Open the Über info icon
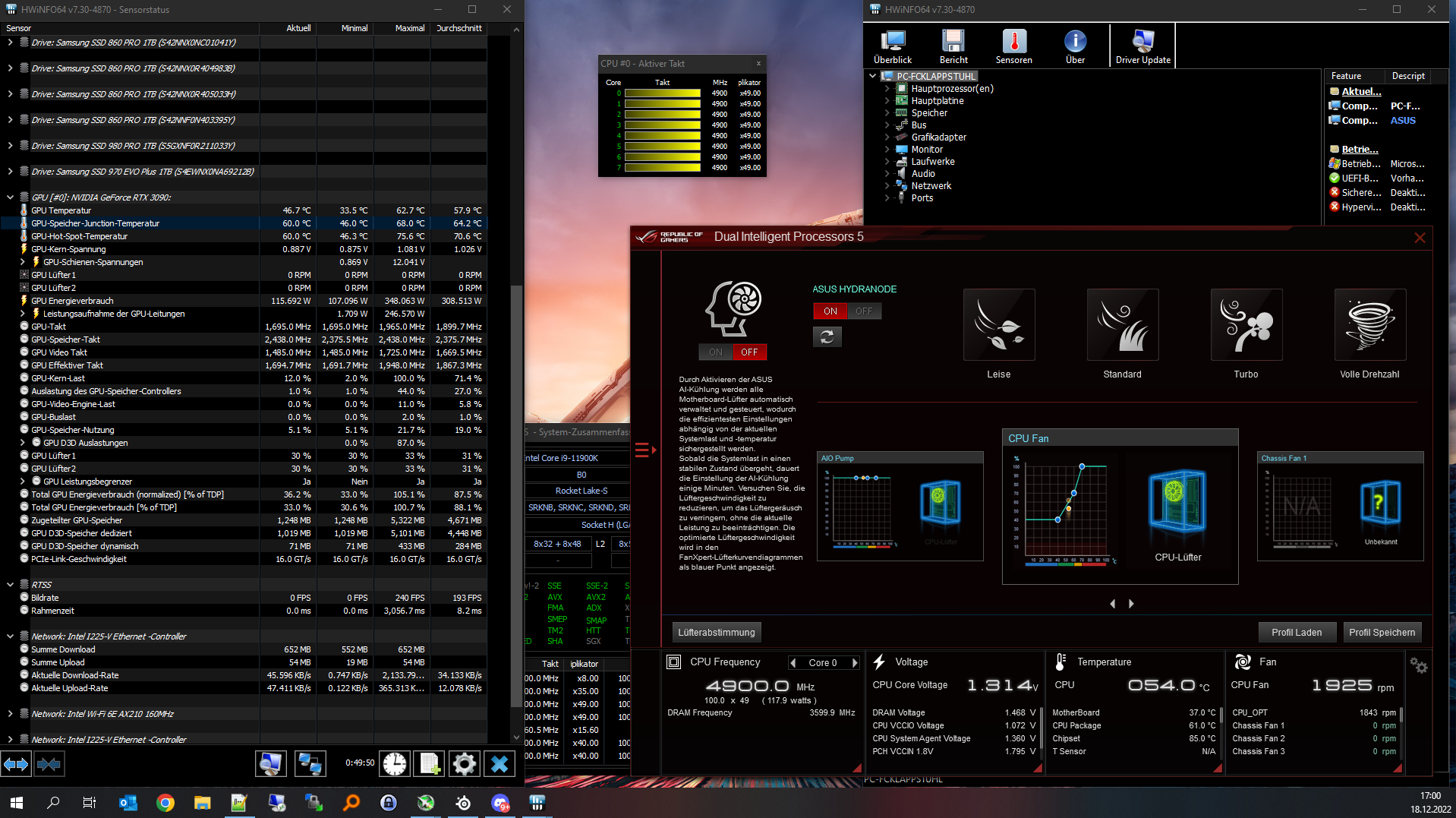The width and height of the screenshot is (1456, 818). tap(1075, 46)
